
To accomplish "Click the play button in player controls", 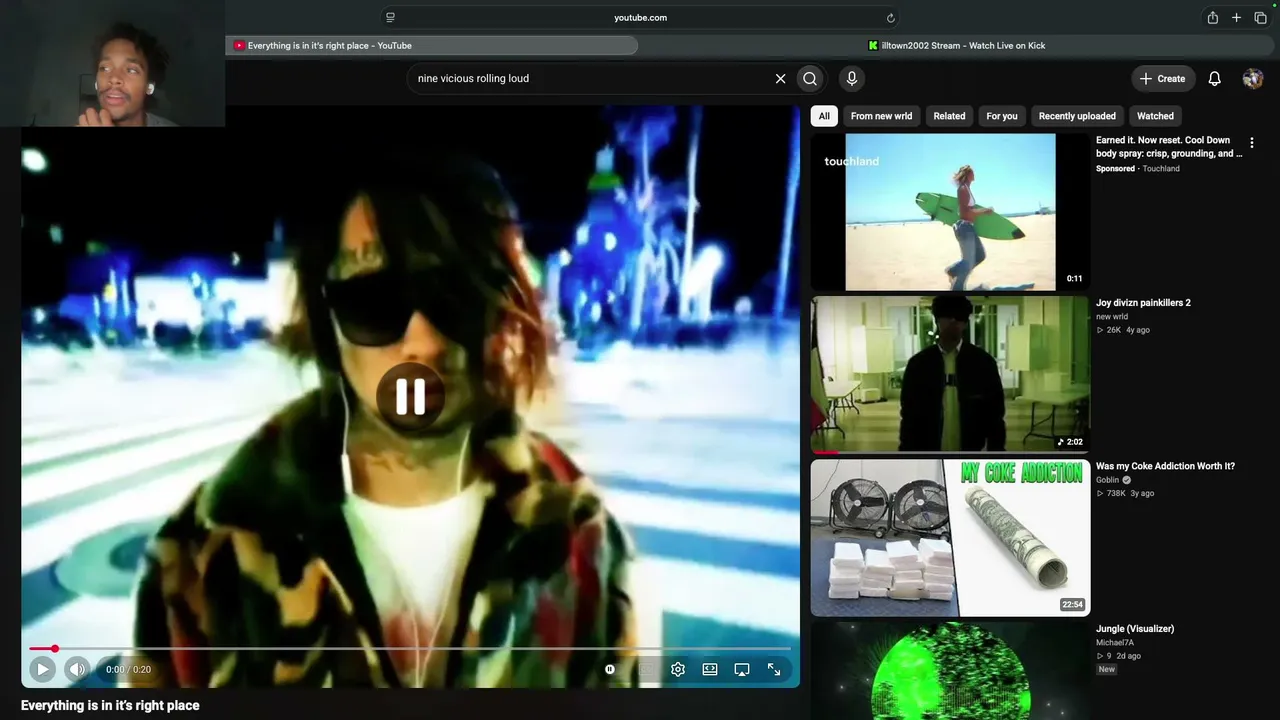I will [x=42, y=669].
